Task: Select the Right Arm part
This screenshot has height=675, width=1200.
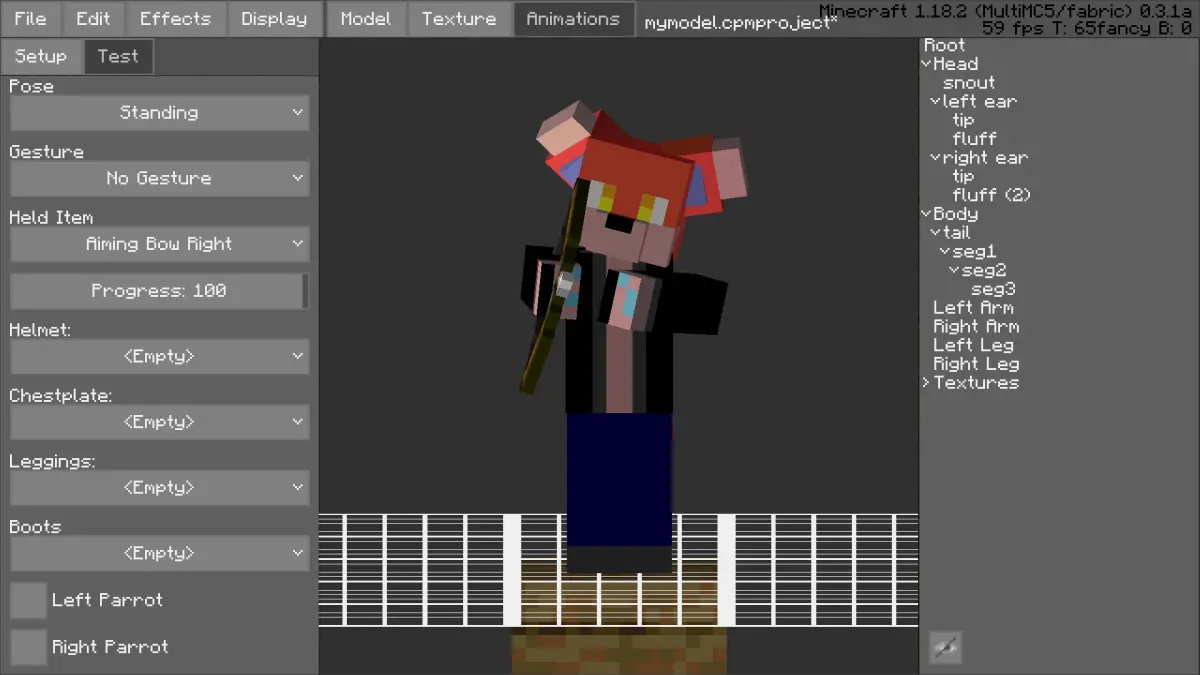Action: [976, 327]
